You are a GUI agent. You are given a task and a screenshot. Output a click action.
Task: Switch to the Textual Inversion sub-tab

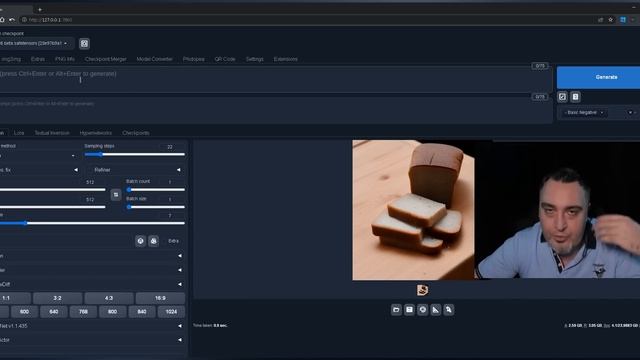(x=52, y=133)
